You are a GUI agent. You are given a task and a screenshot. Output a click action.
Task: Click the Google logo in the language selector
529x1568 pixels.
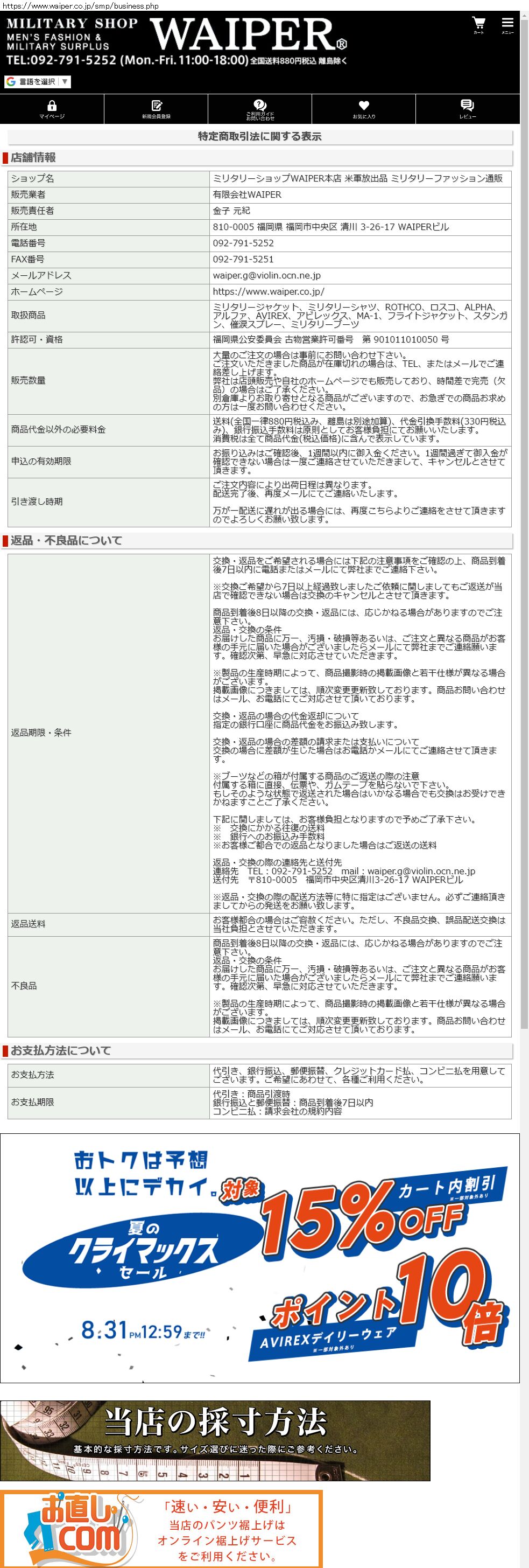point(11,81)
